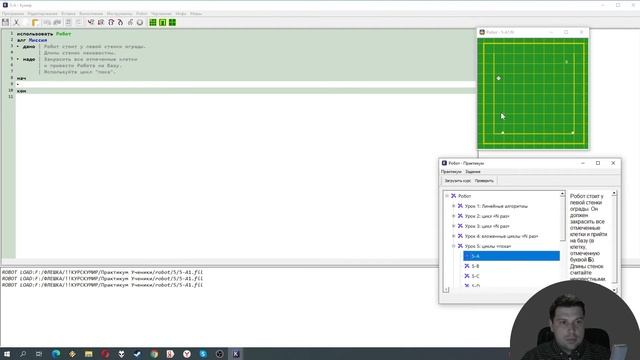The width and height of the screenshot is (640, 360).
Task: Open Google Chrome from the taskbar
Action: 154,354
